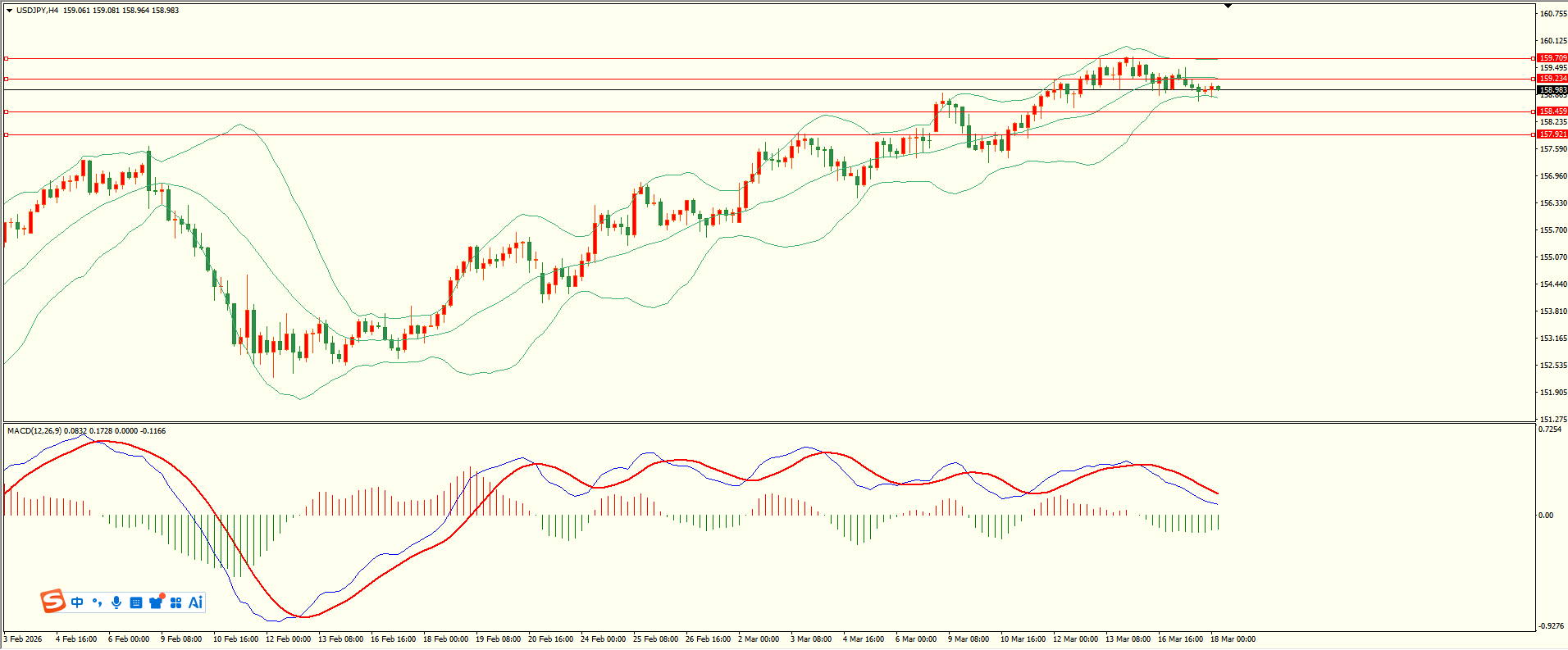Viewport: 1568px width, 650px height.
Task: Open the Sogou toolbox grid icon
Action: [175, 602]
